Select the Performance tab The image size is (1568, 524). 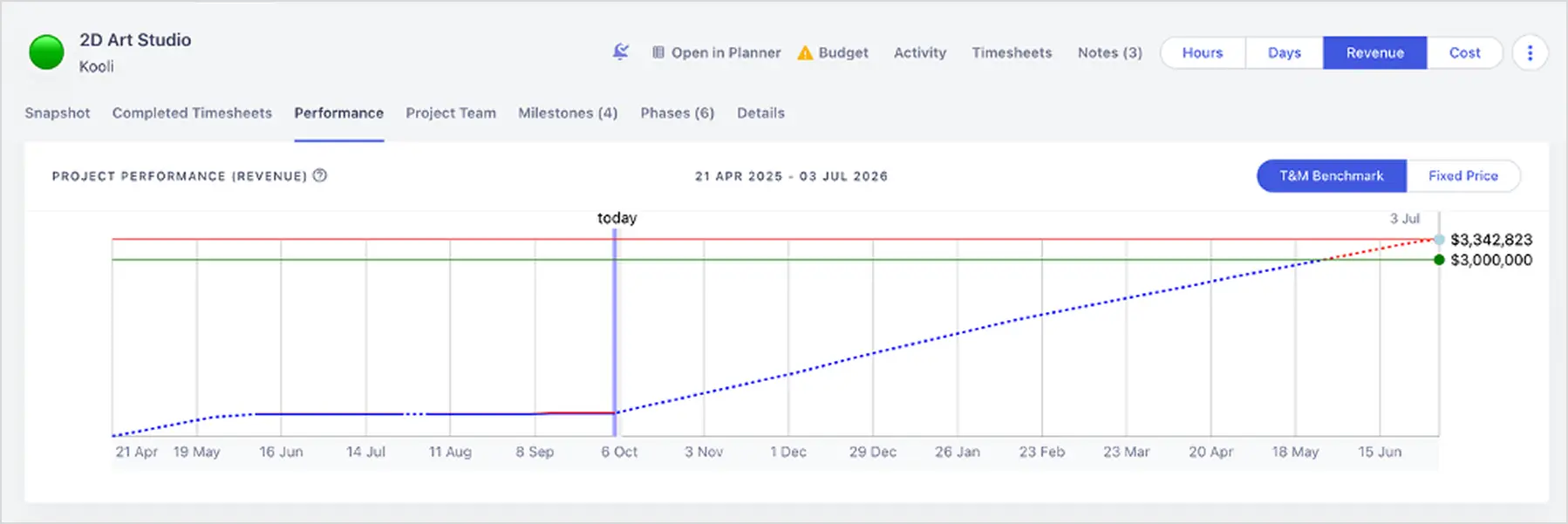coord(338,112)
